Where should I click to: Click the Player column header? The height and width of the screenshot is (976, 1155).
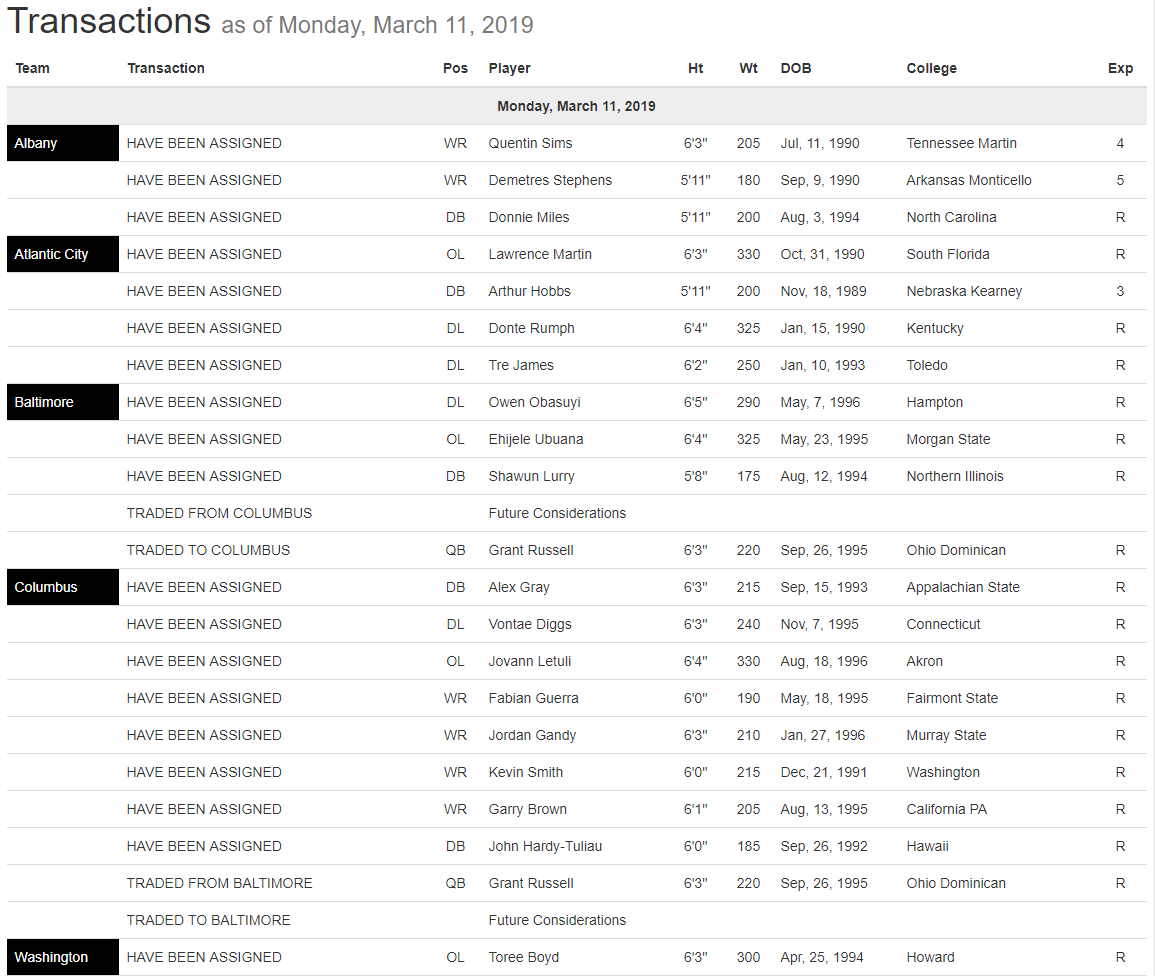click(x=509, y=68)
